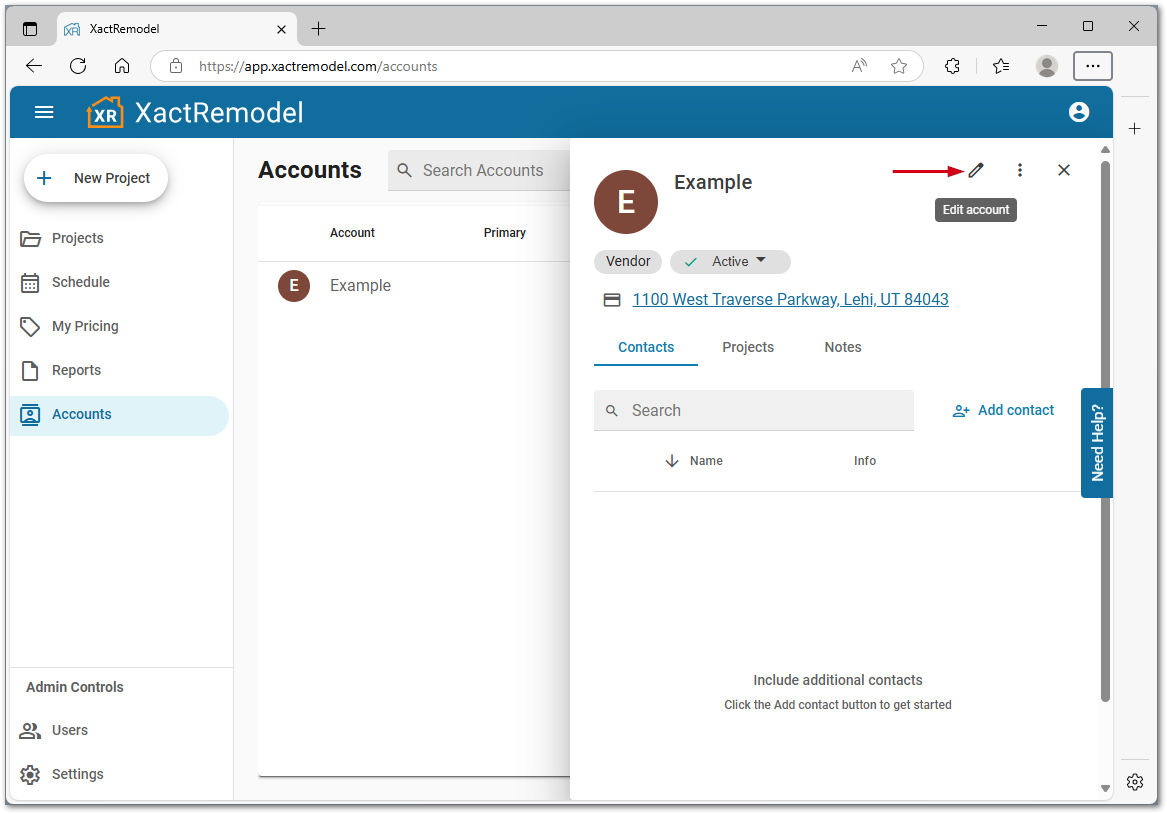1167x814 pixels.
Task: Open the Favorites list icon
Action: point(1002,66)
